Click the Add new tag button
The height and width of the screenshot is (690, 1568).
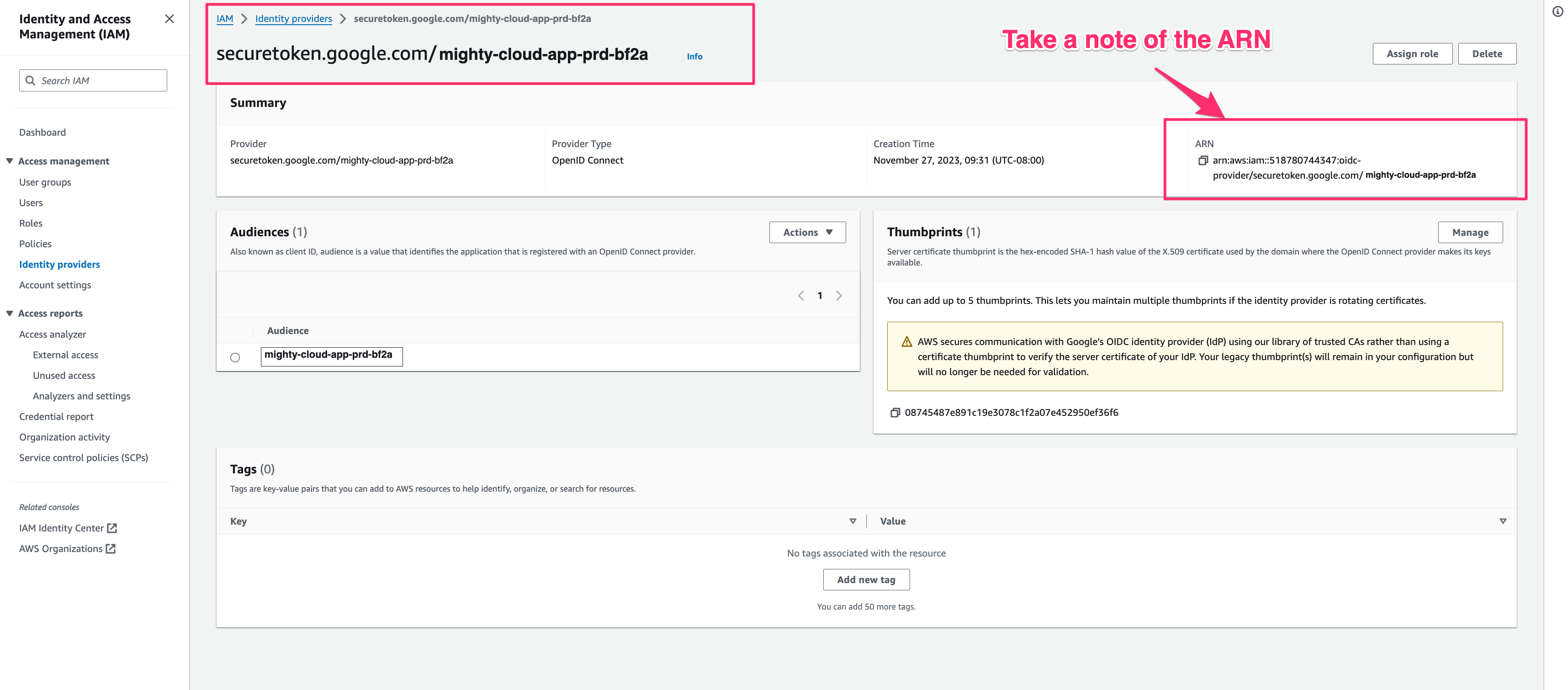point(866,580)
